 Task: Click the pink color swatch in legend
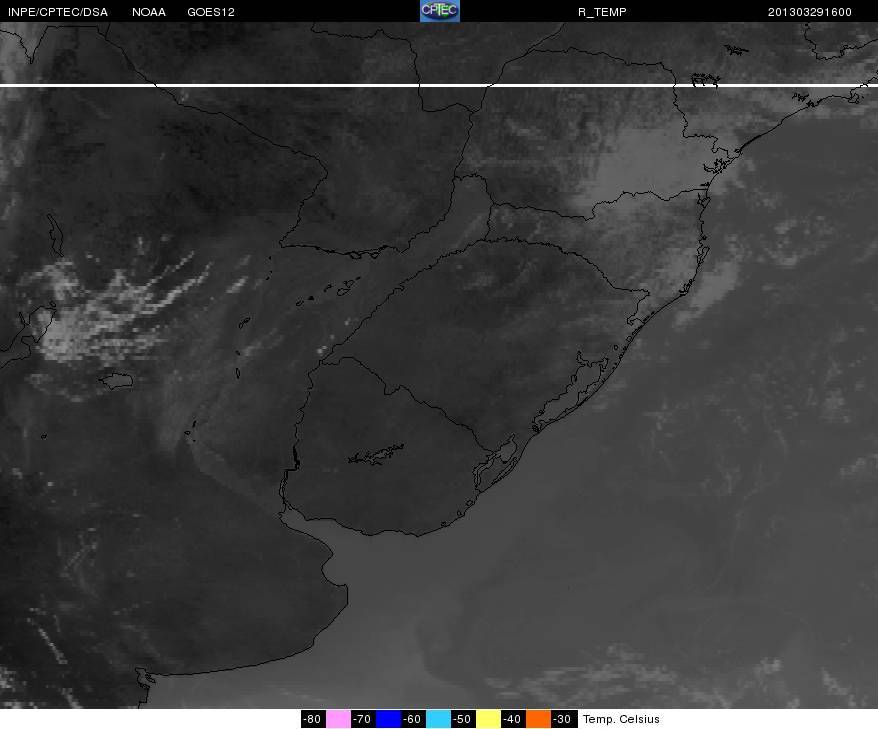click(338, 719)
